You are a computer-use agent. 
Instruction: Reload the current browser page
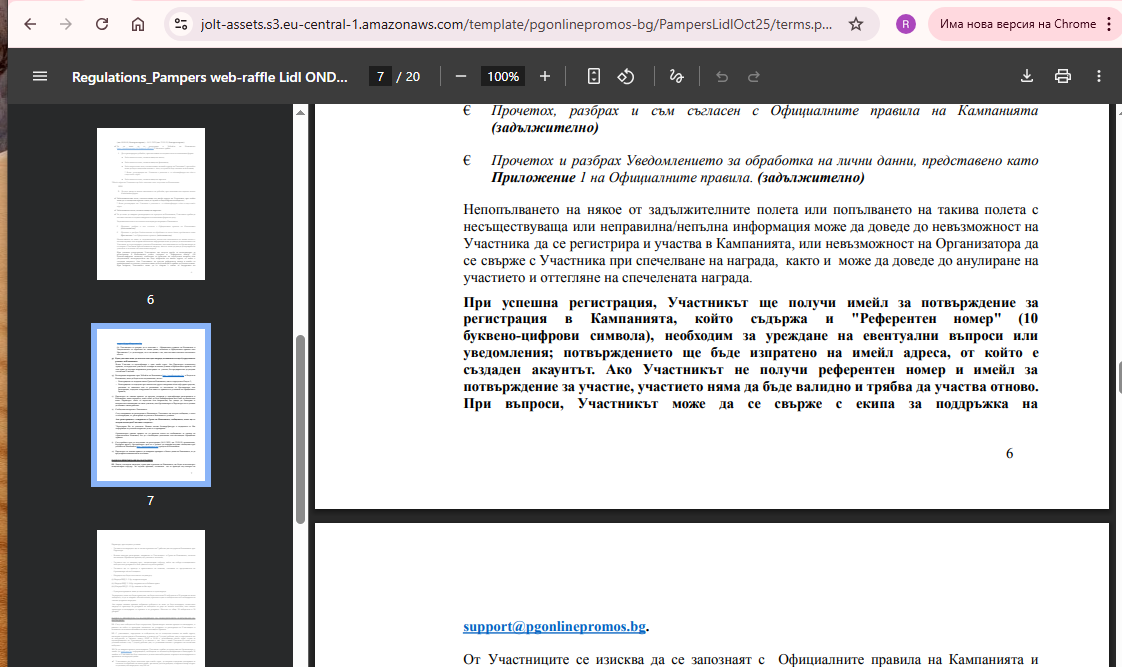pos(101,24)
